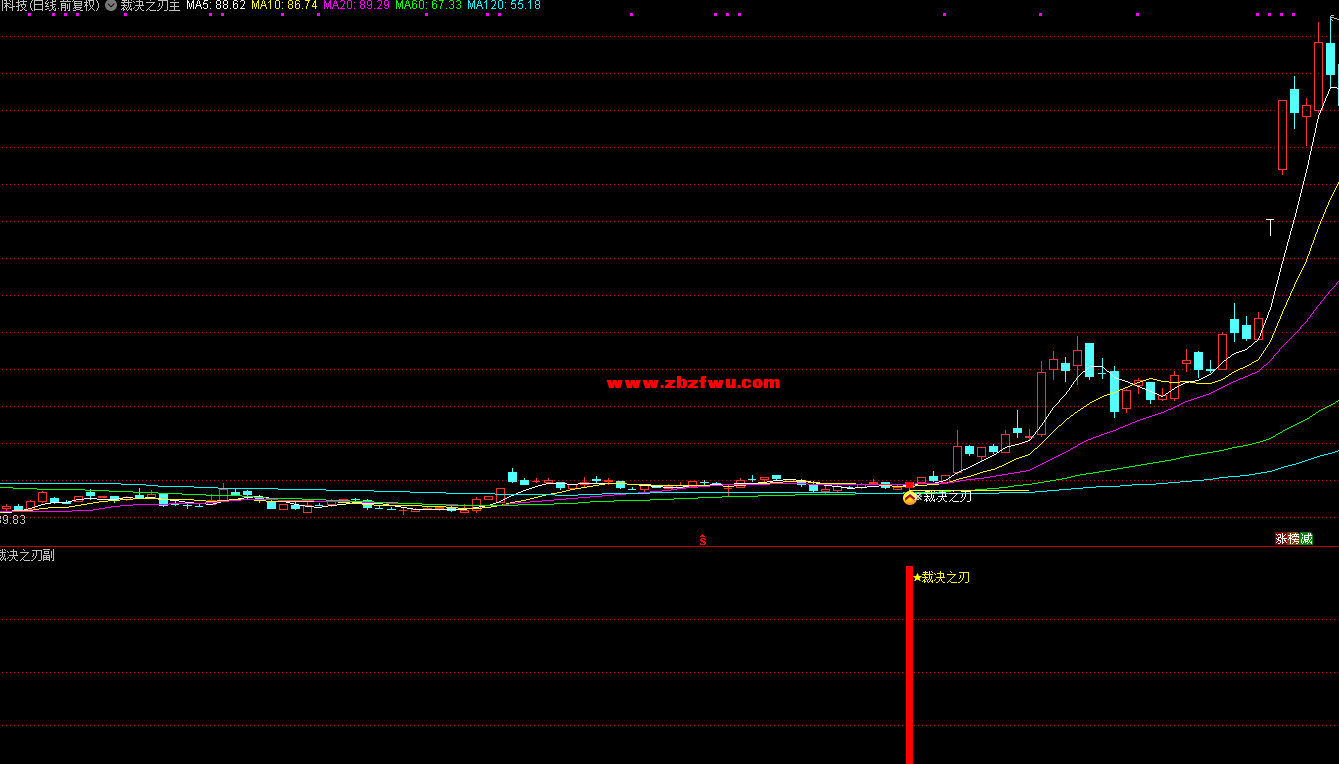1339x764 pixels.
Task: Select the magenta MA20 value label
Action: coord(356,5)
